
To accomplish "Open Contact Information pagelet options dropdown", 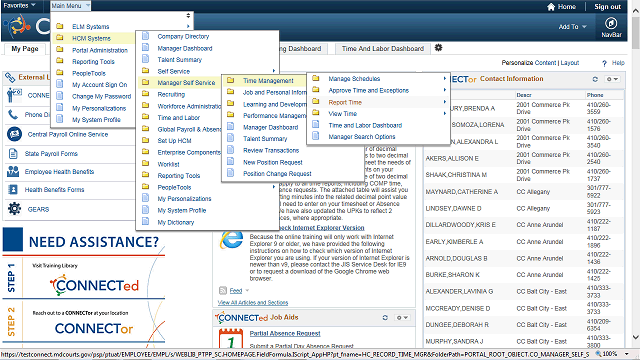I will click(612, 79).
